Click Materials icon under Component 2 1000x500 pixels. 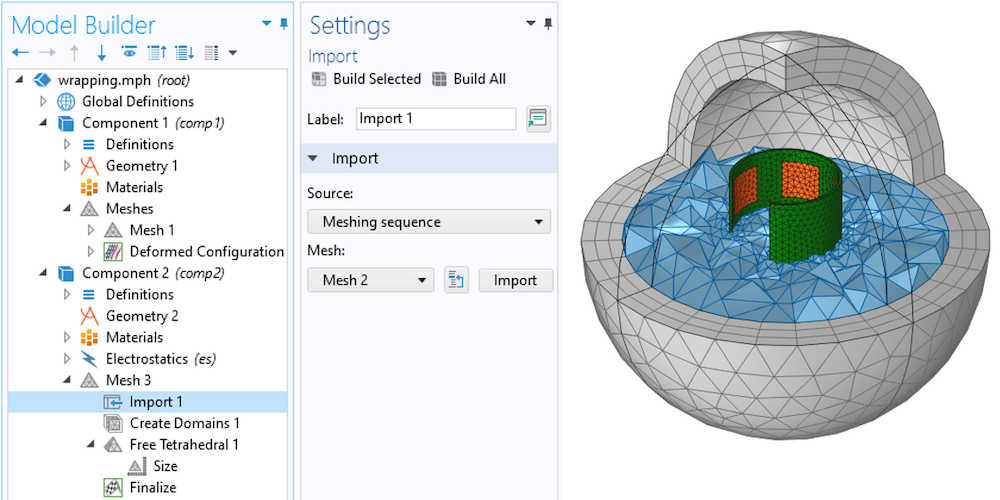[x=89, y=337]
